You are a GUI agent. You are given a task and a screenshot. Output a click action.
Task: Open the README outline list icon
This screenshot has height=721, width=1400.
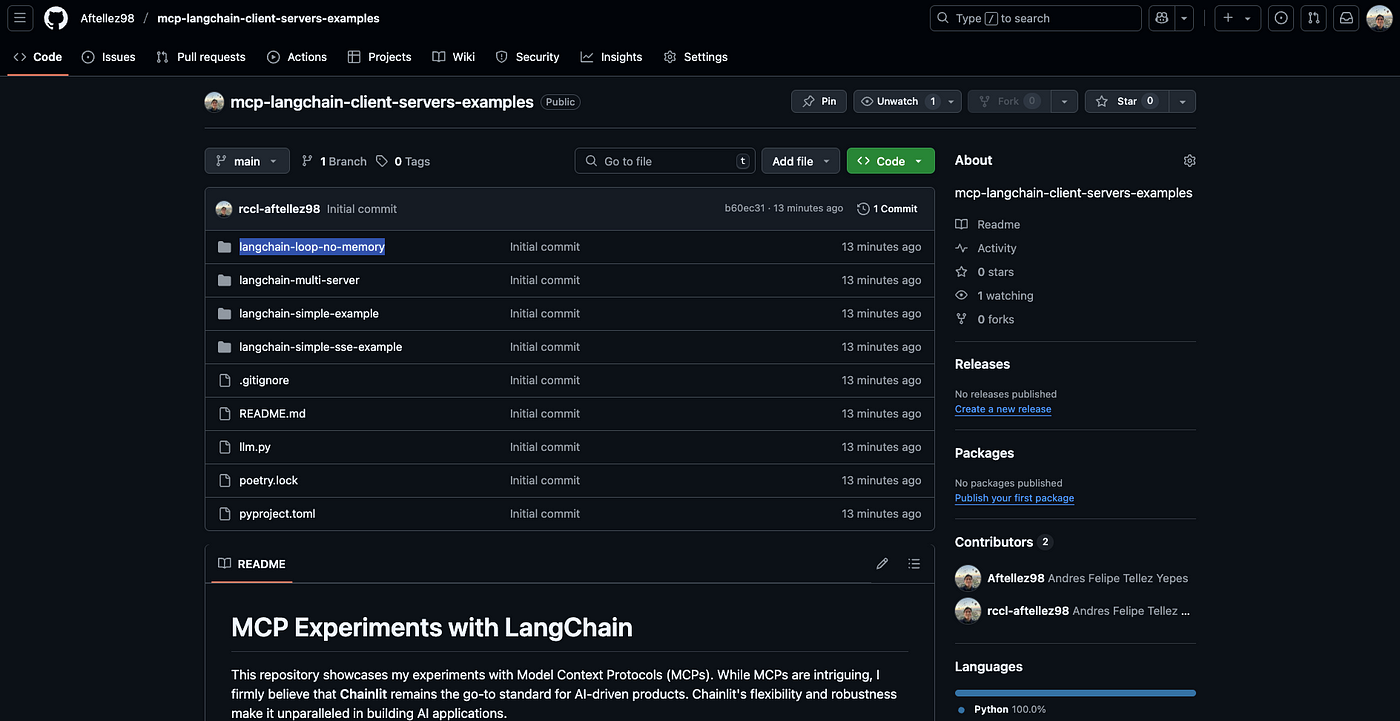pyautogui.click(x=914, y=564)
